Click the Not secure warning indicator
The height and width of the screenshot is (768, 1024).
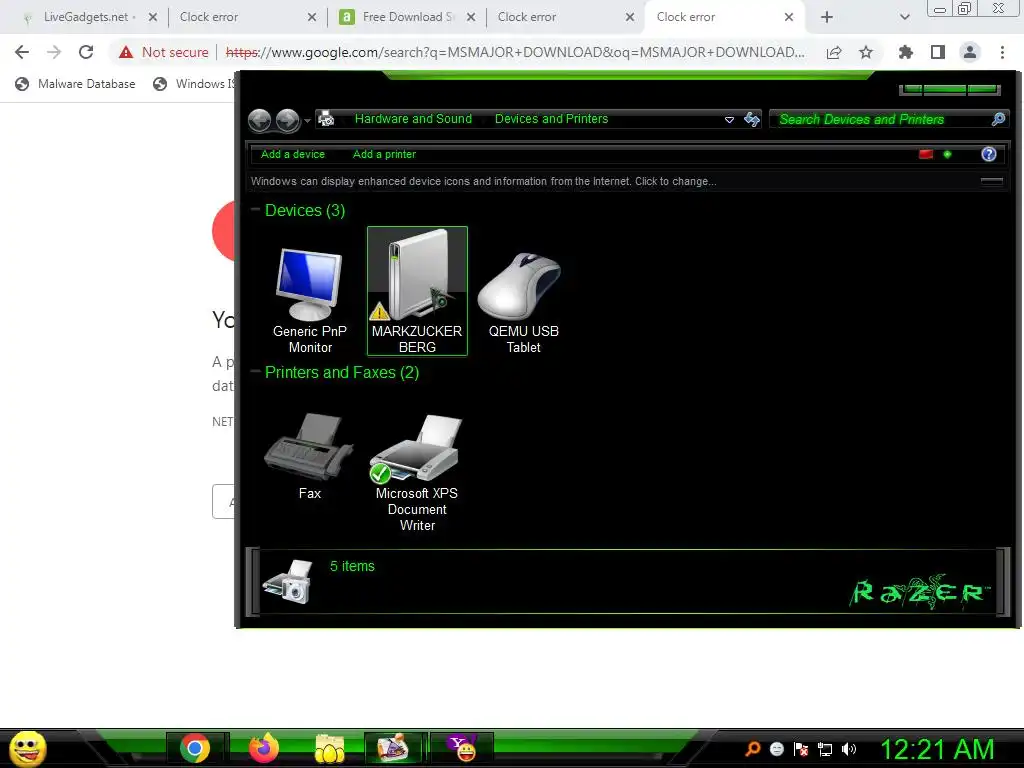(163, 52)
